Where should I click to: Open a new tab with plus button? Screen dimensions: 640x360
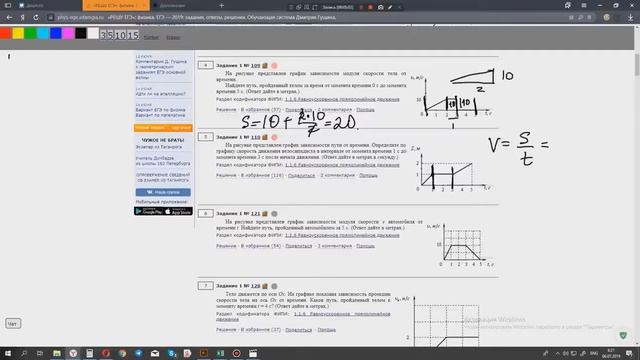coord(221,6)
